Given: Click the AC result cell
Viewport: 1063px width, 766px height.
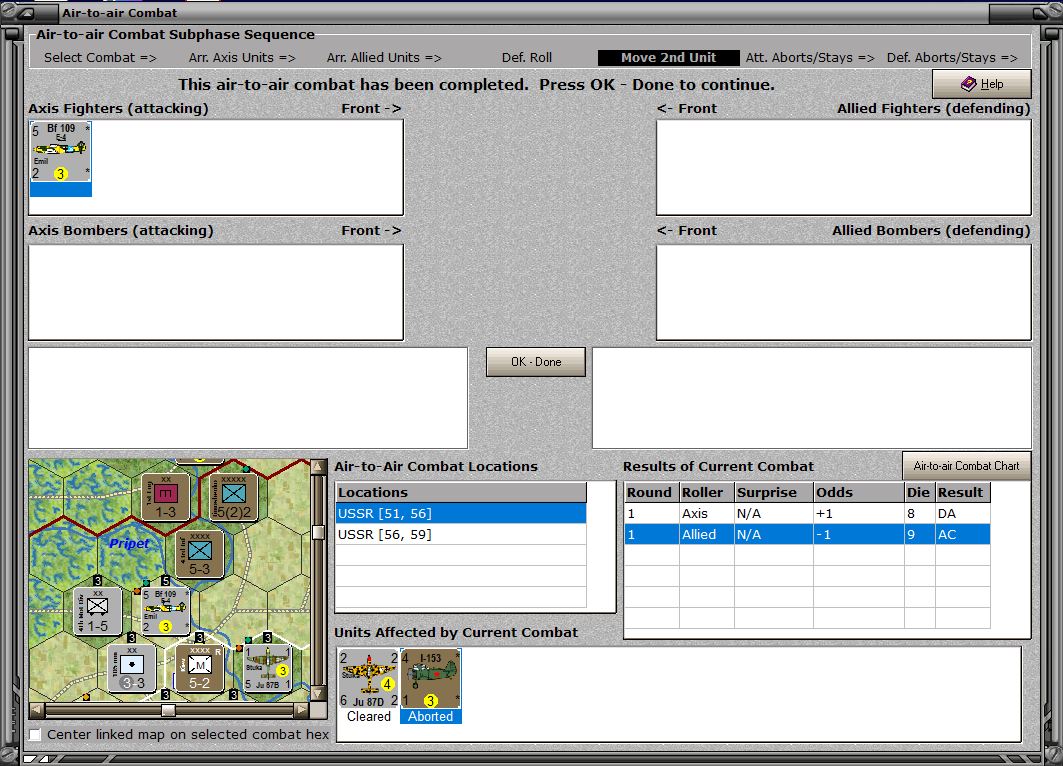Looking at the screenshot, I should 963,534.
